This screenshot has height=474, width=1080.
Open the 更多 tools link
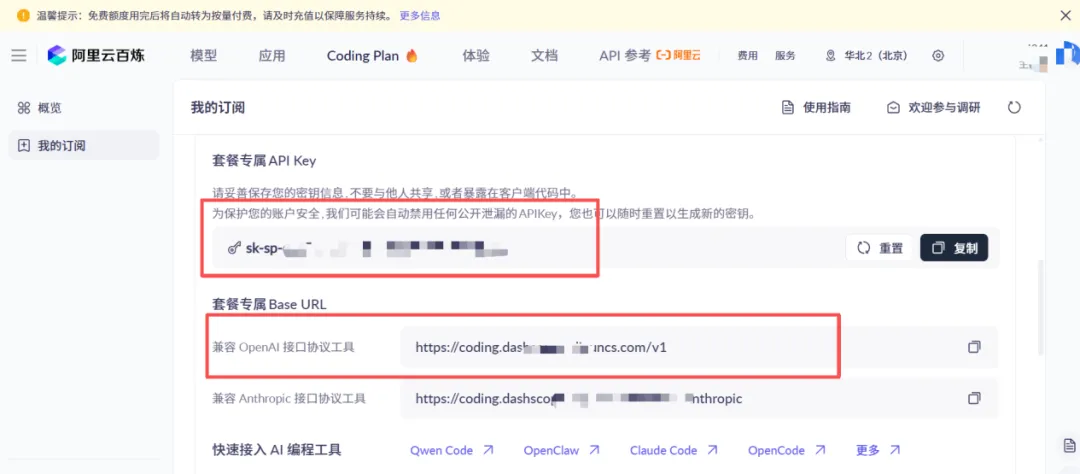tap(878, 451)
